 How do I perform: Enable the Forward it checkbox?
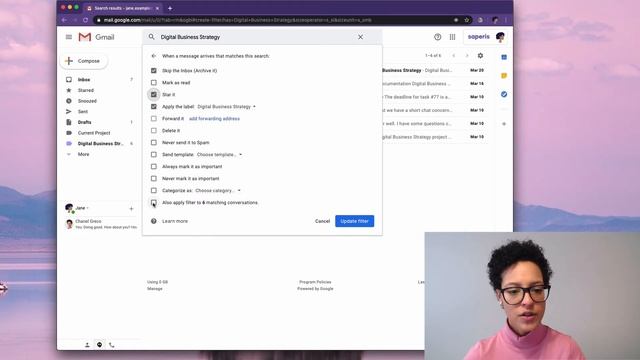point(153,118)
